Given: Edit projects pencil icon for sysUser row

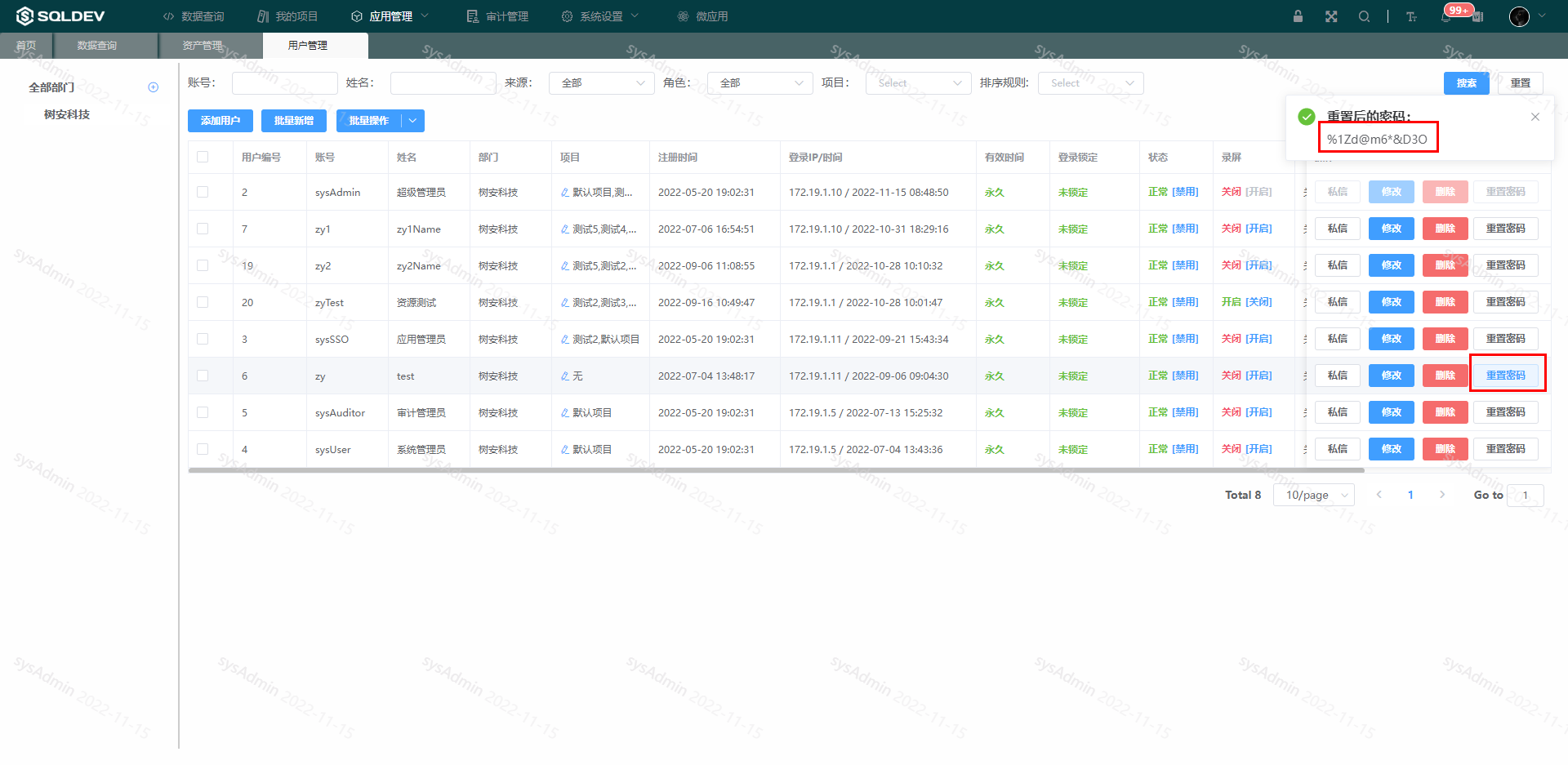Looking at the screenshot, I should [x=565, y=450].
